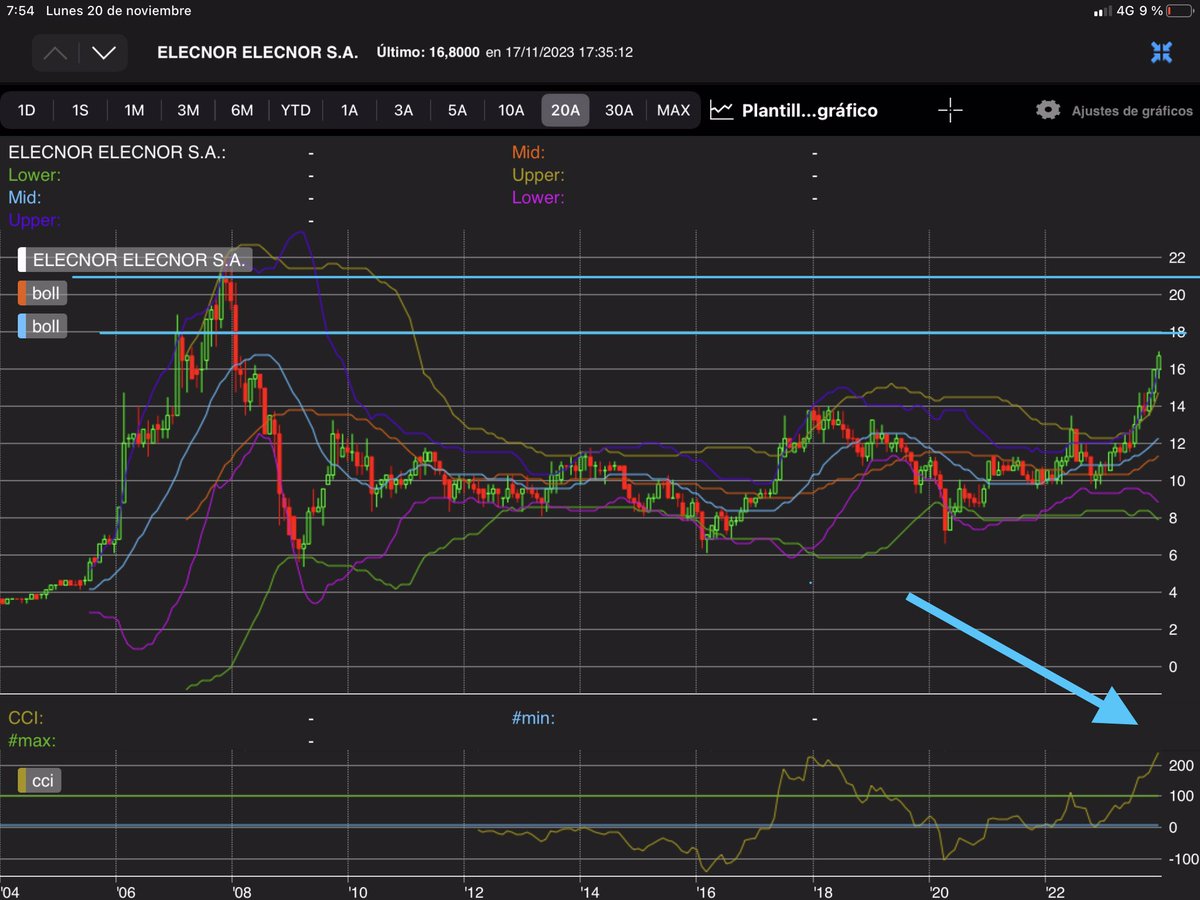Click the #min: legend label
1200x900 pixels.
point(533,718)
